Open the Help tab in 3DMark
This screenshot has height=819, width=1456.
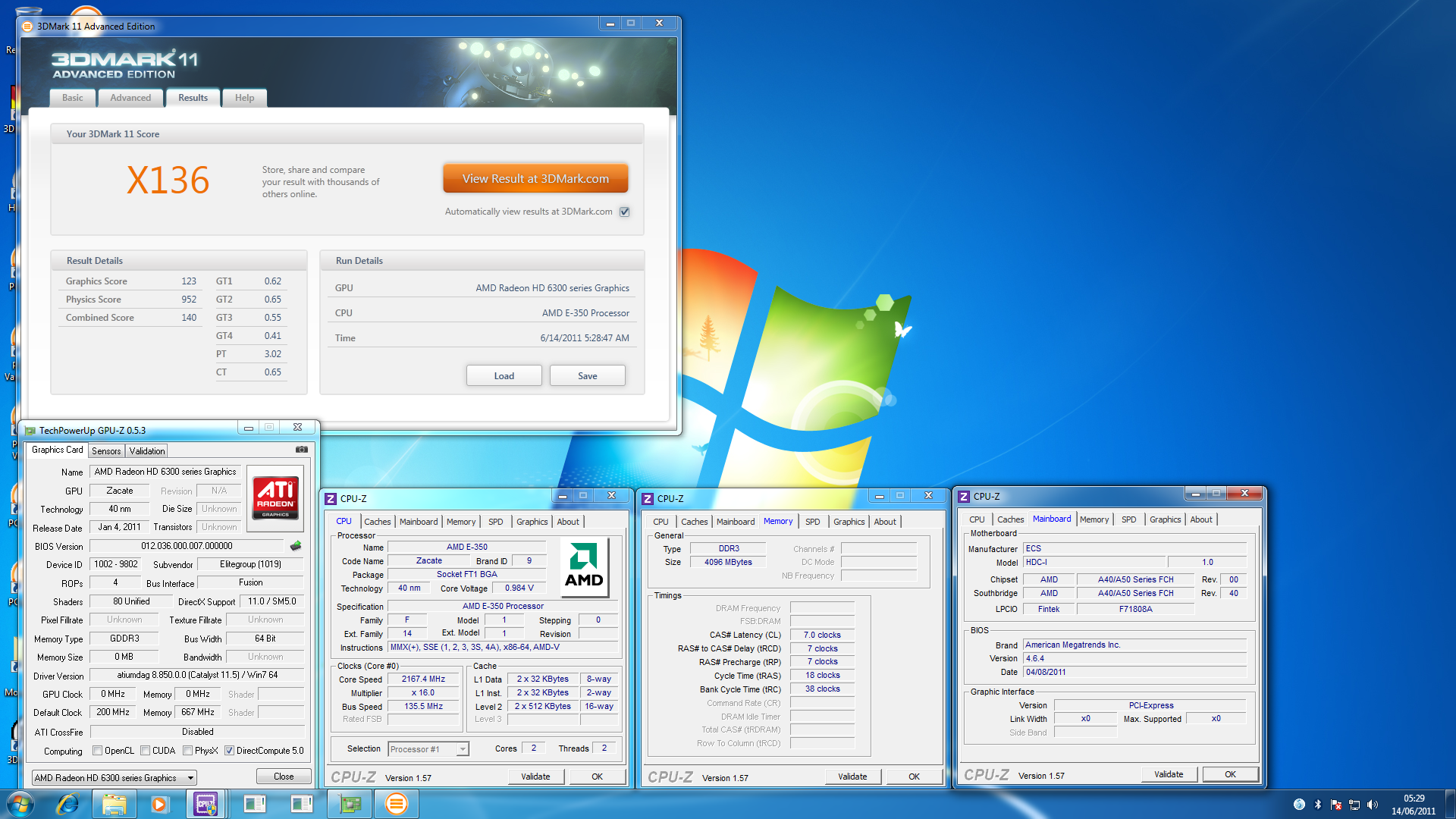click(x=244, y=98)
